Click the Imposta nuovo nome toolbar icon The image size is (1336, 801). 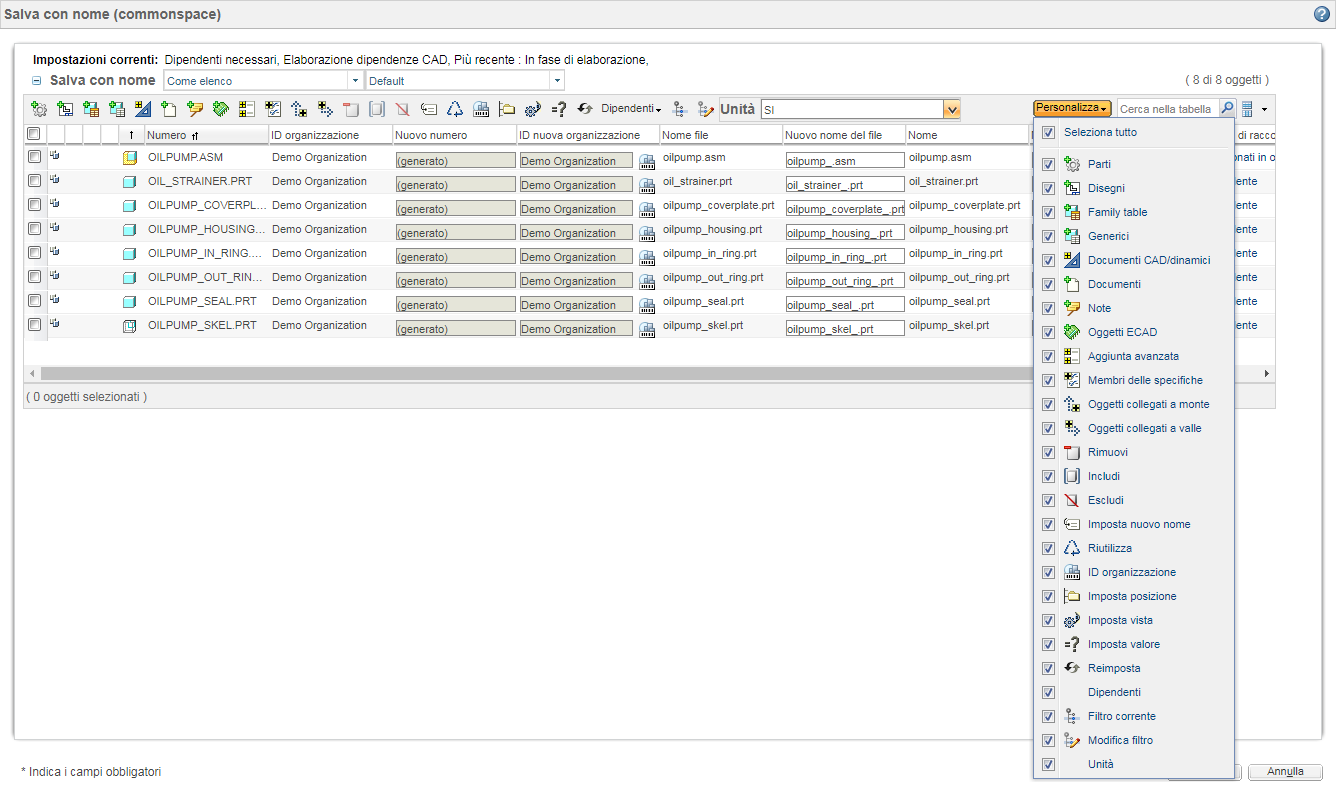coord(429,109)
